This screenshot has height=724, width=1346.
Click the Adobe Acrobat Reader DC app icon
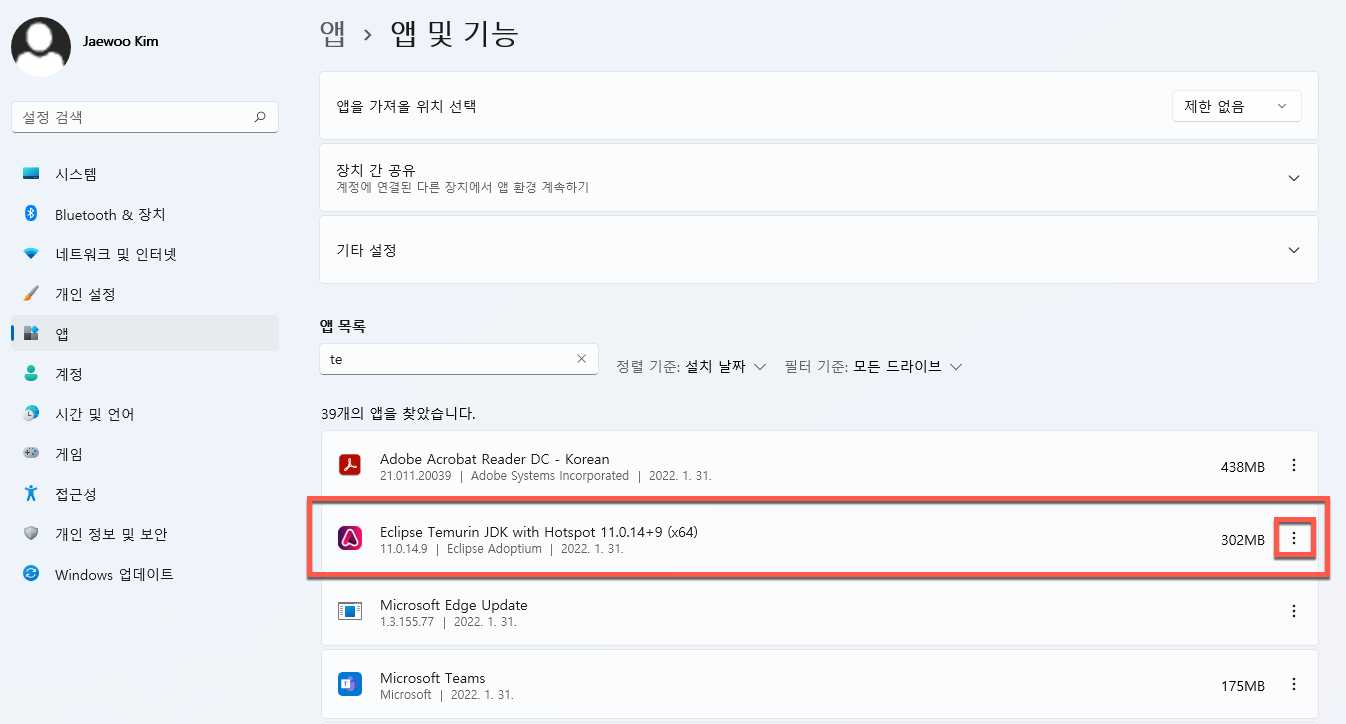[x=349, y=465]
